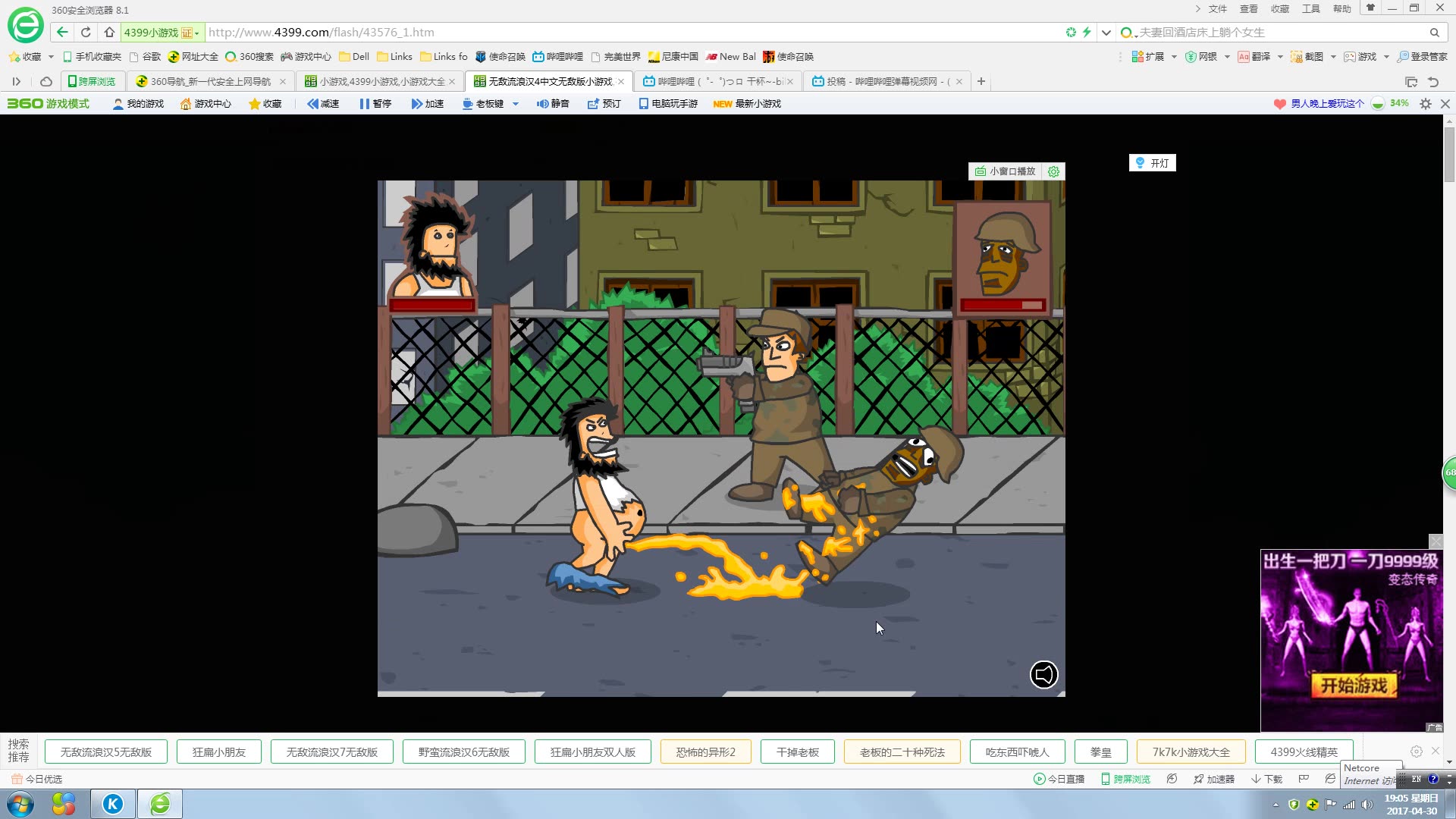Expand the 网银 dropdown arrow
Screen dimensions: 1456x819
click(1227, 57)
